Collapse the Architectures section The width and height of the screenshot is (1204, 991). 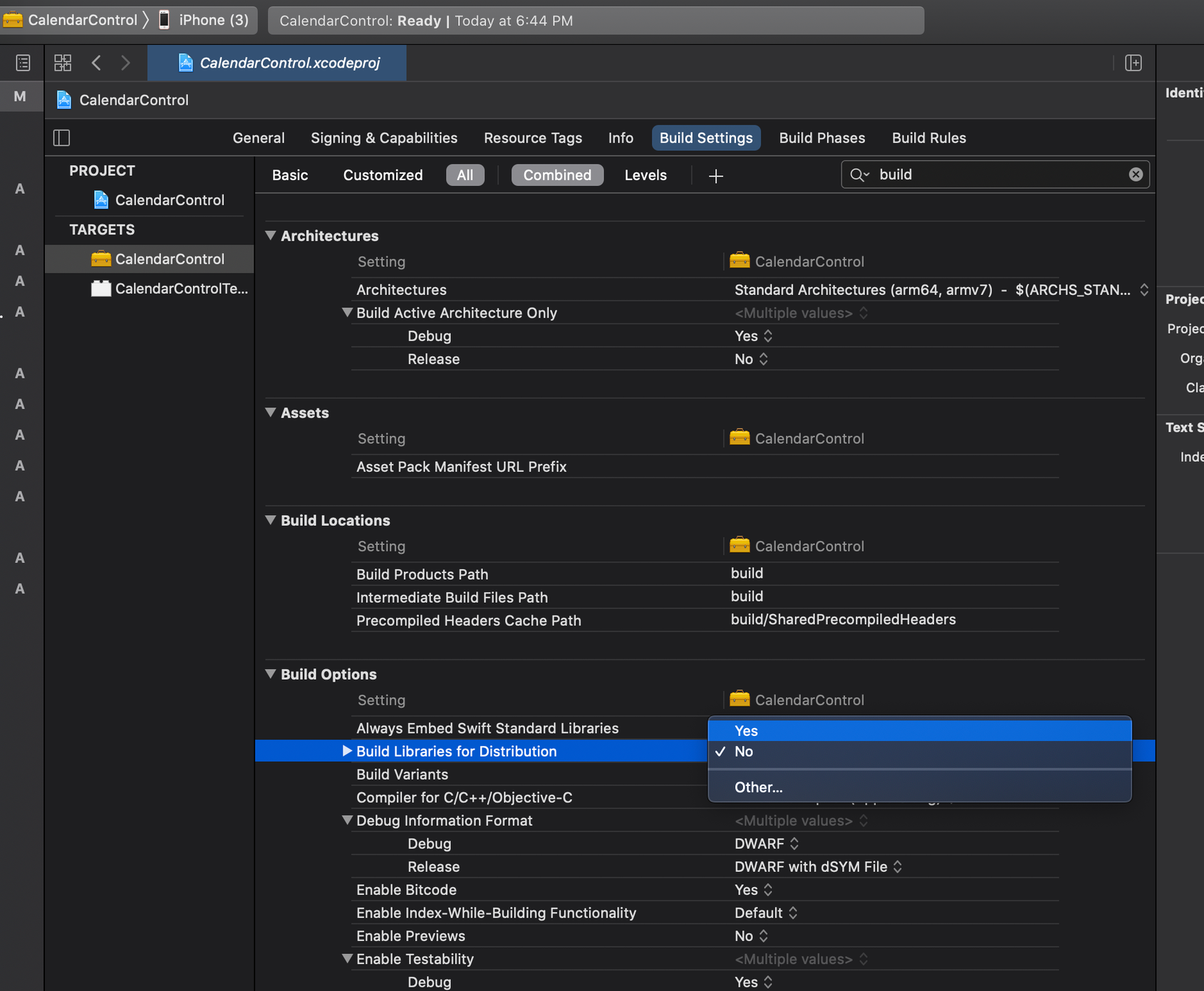pyautogui.click(x=271, y=235)
